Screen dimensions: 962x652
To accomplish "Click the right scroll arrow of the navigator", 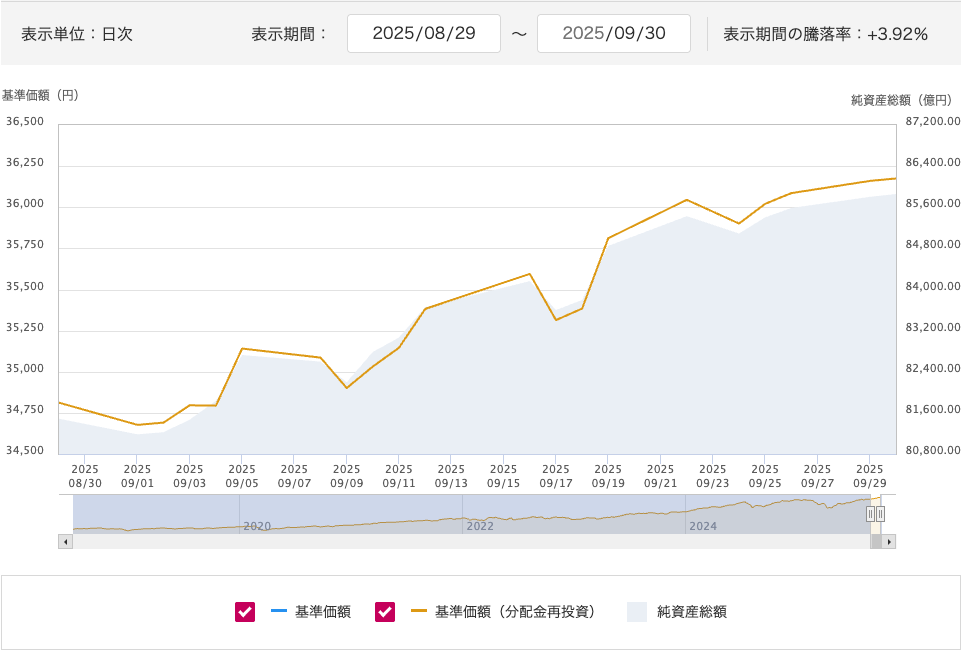I will (x=889, y=541).
